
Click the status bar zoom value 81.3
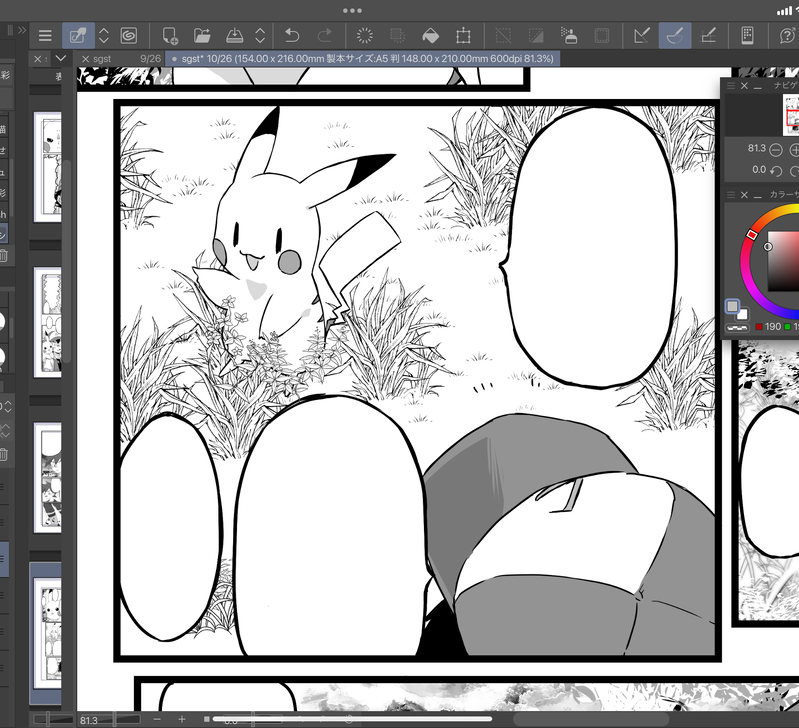coord(89,720)
